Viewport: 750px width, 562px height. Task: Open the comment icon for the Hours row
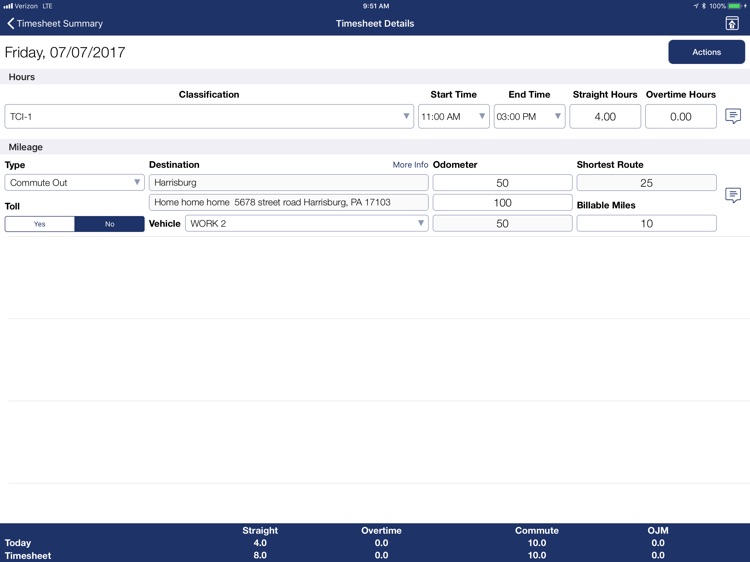tap(733, 116)
